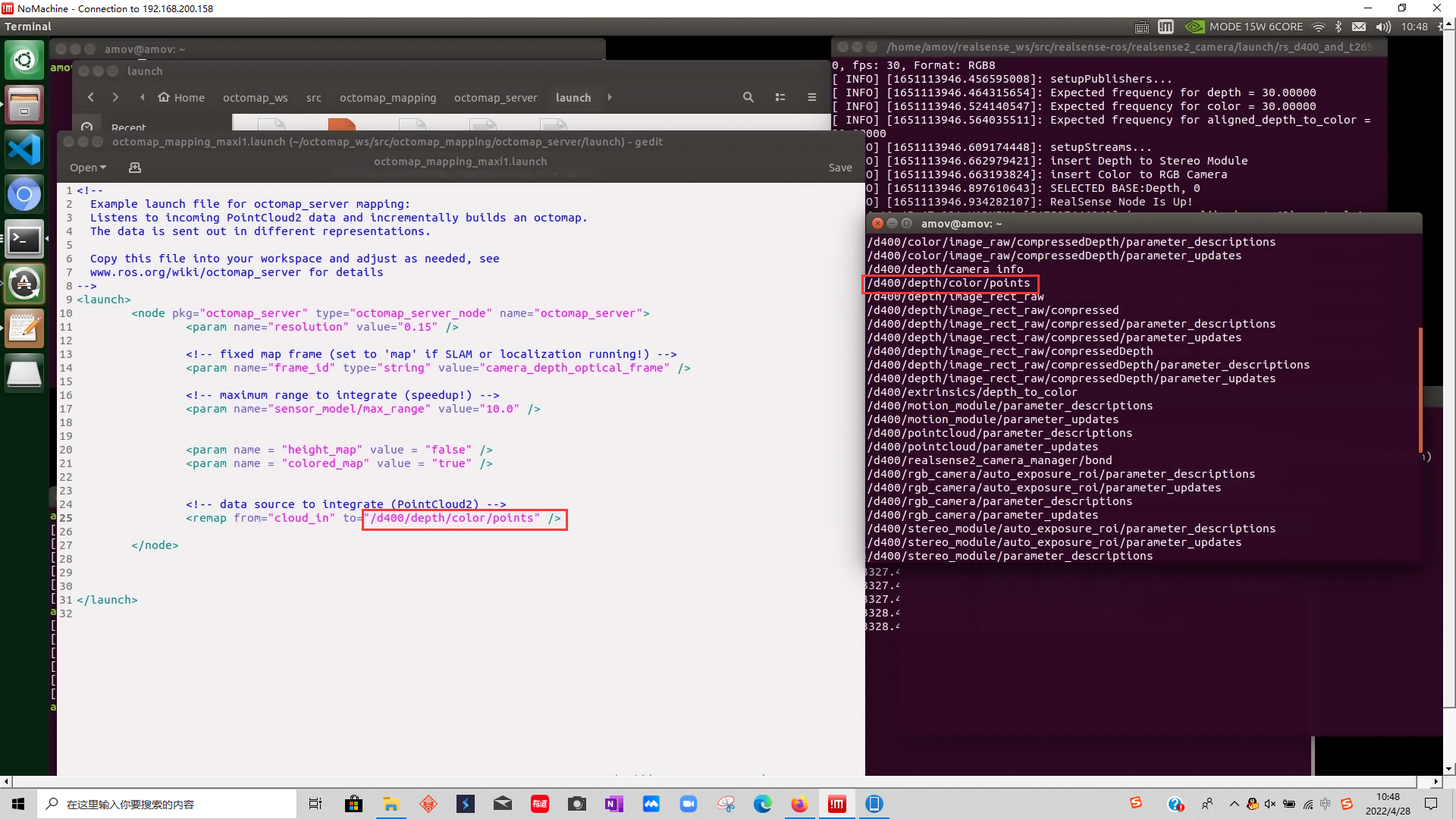Click Windows search input box
Image resolution: width=1456 pixels, height=819 pixels.
[x=167, y=804]
